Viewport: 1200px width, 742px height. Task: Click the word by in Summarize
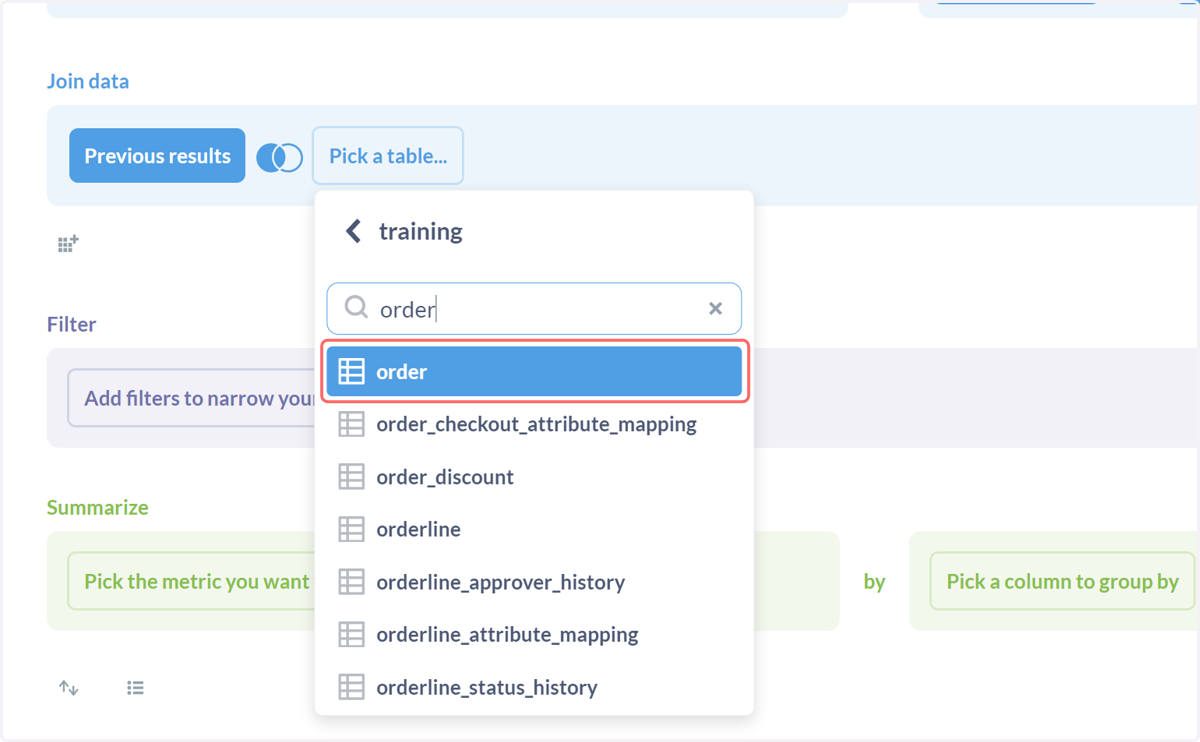[x=874, y=582]
